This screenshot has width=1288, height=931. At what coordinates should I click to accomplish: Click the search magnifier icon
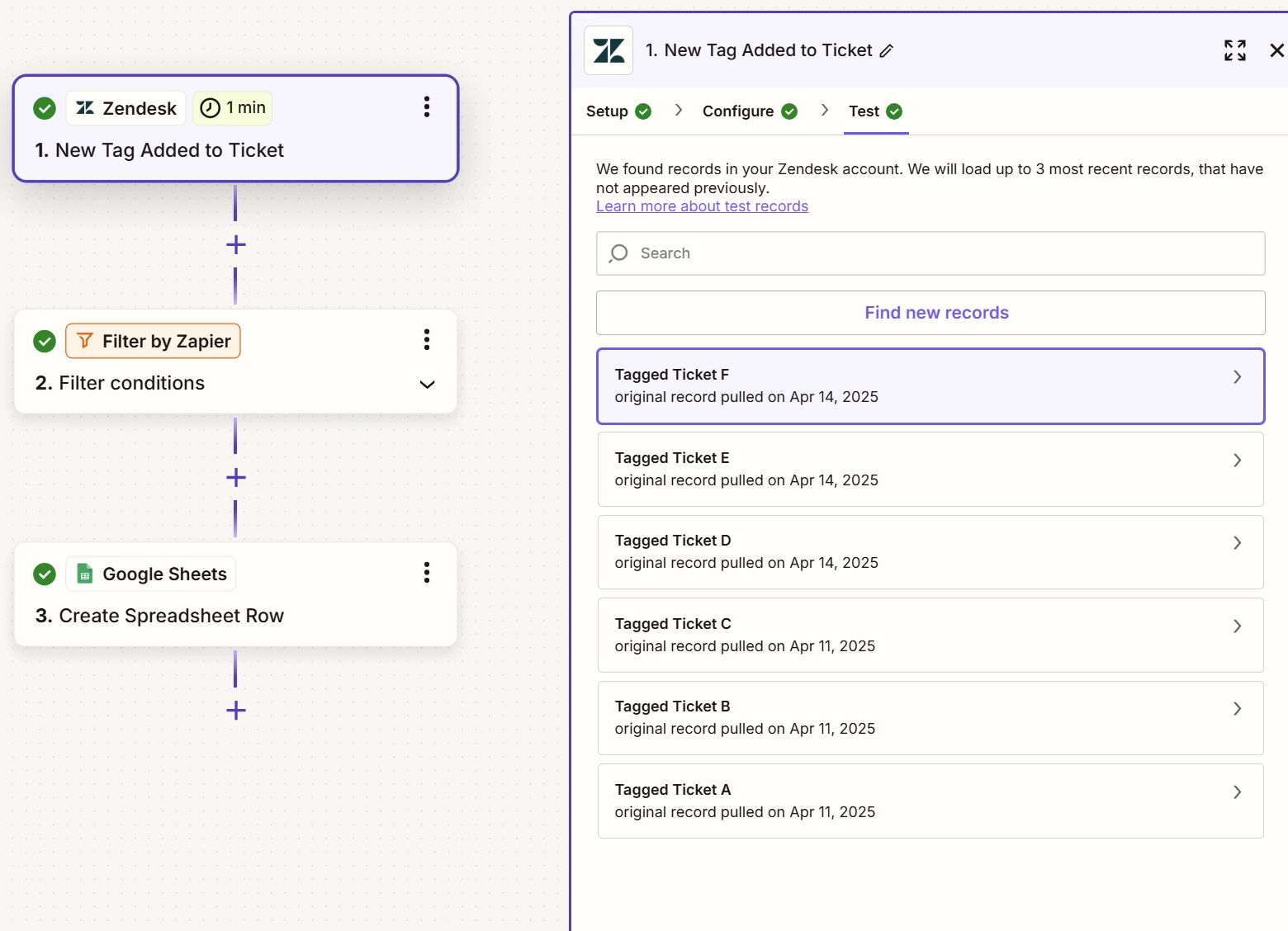pyautogui.click(x=618, y=253)
